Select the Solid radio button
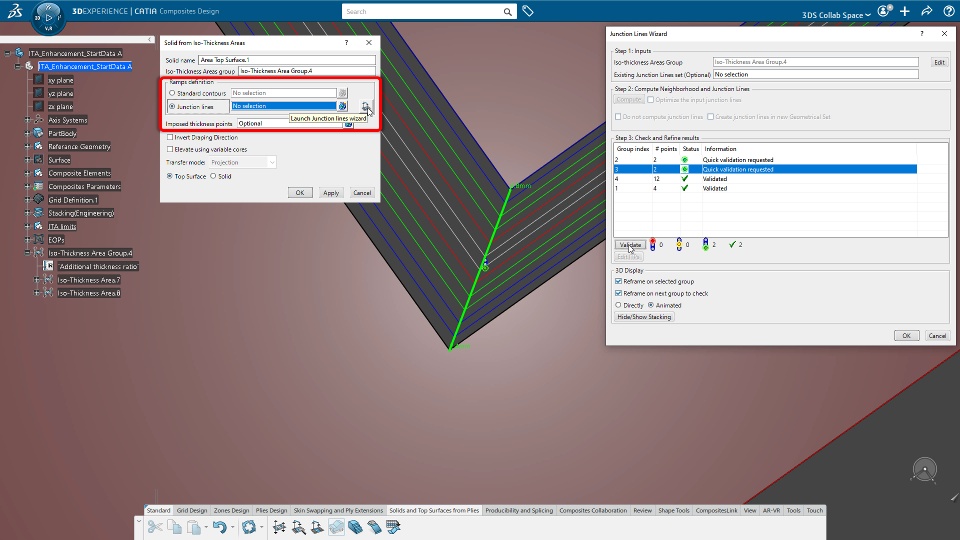Screen dimensions: 960x540 (x=213, y=176)
